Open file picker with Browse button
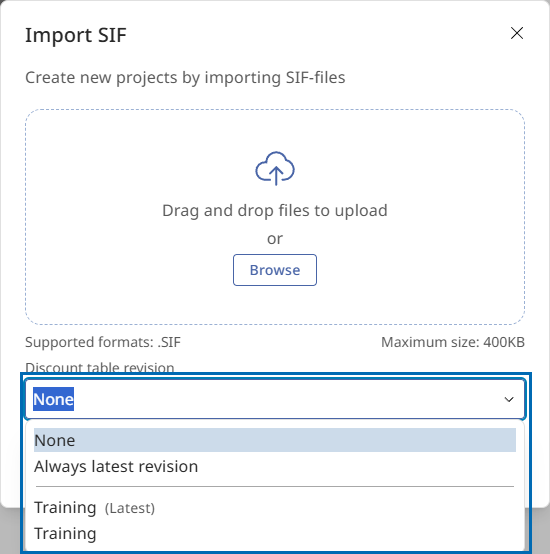Viewport: 550px width, 554px height. coord(275,270)
